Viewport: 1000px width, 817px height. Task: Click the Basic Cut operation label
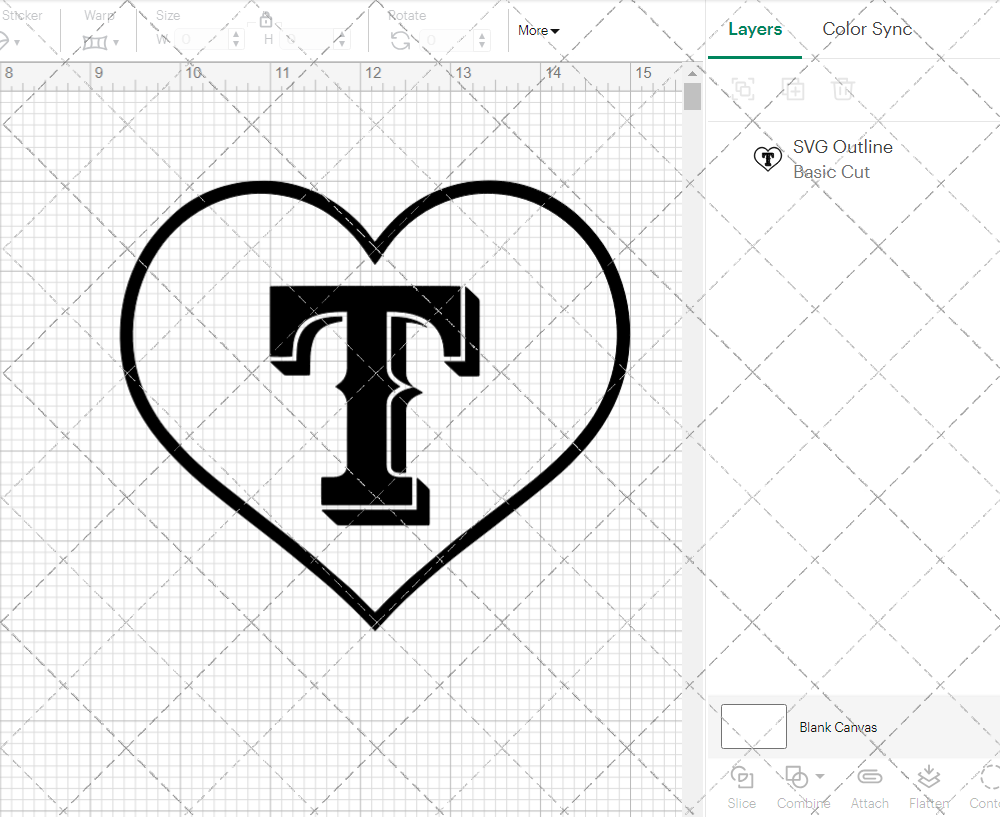pos(831,172)
